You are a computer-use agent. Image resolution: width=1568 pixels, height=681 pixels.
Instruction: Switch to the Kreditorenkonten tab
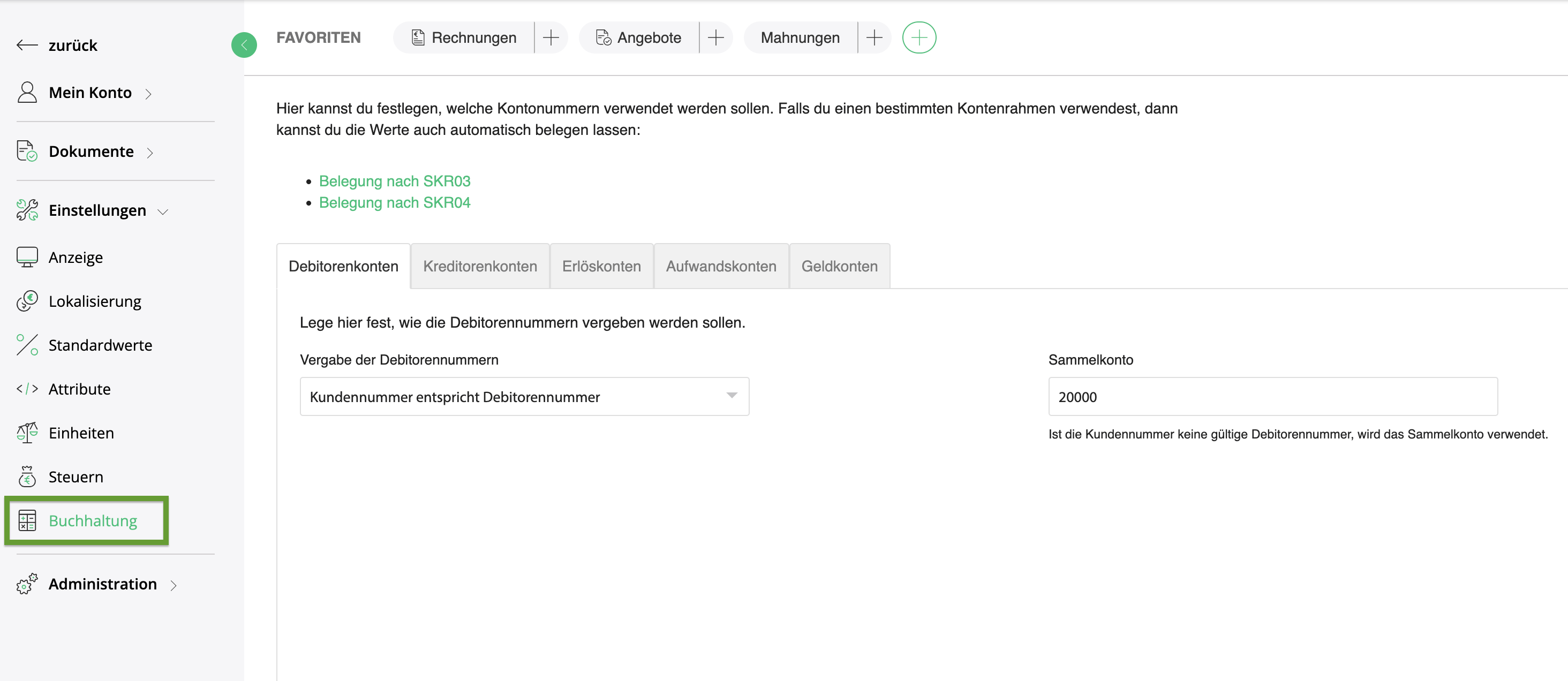coord(480,266)
